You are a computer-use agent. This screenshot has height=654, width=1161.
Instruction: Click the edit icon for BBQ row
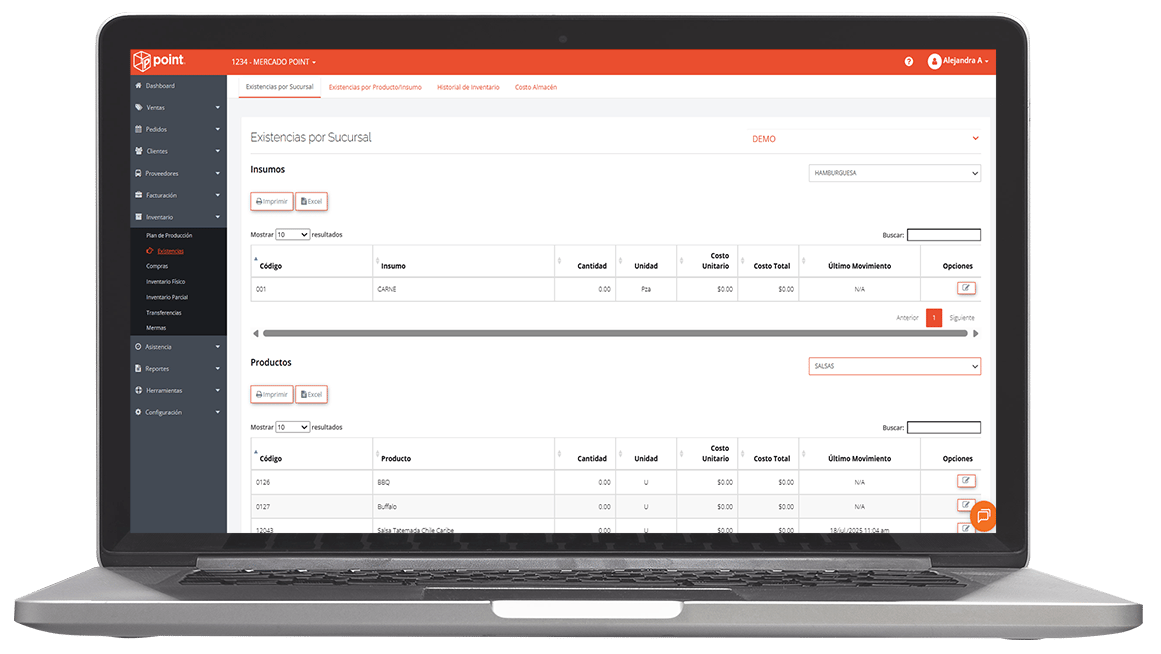pos(966,481)
